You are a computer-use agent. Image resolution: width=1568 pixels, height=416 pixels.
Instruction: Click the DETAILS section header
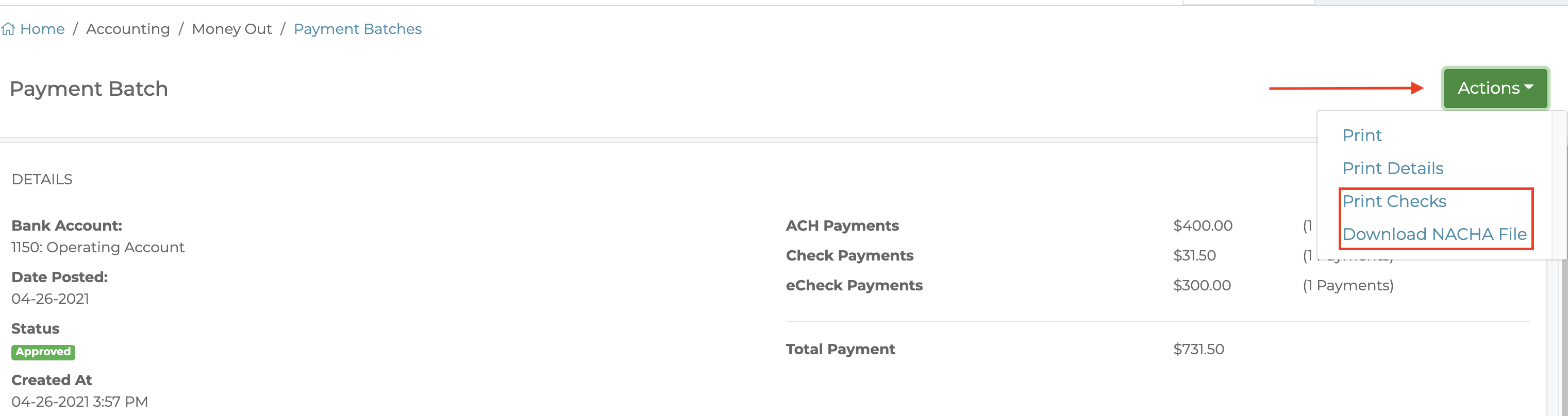tap(42, 179)
